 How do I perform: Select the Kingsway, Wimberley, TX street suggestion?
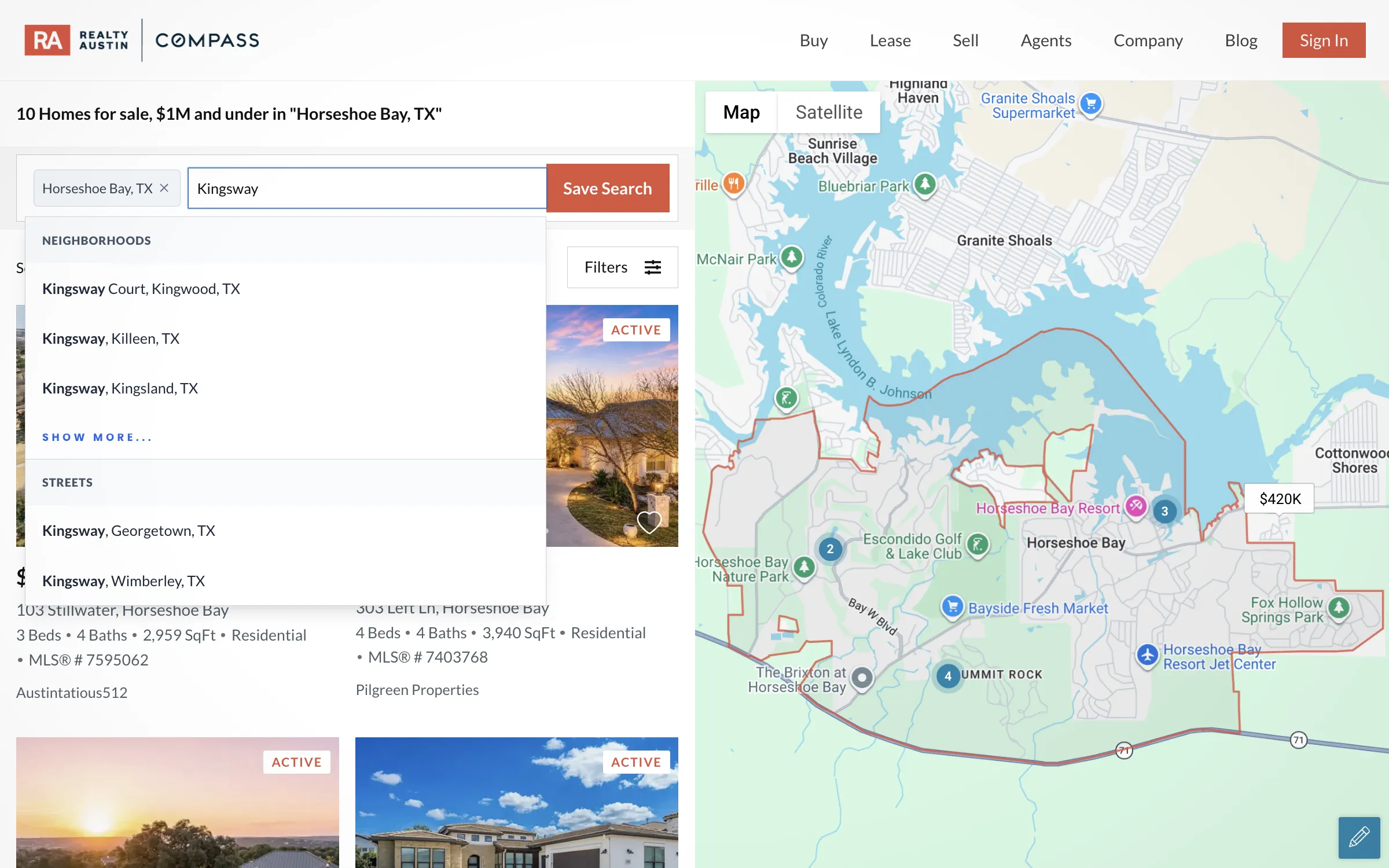(x=285, y=580)
